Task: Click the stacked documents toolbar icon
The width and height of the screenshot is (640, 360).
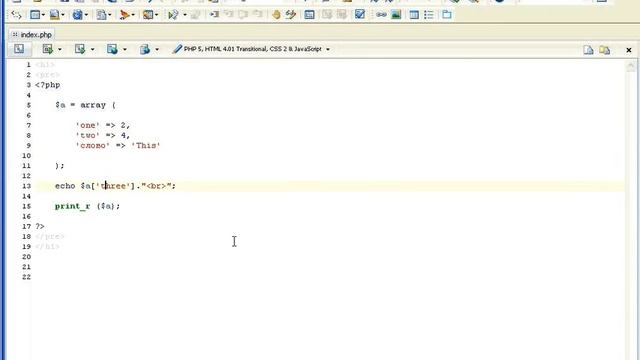Action: click(101, 15)
